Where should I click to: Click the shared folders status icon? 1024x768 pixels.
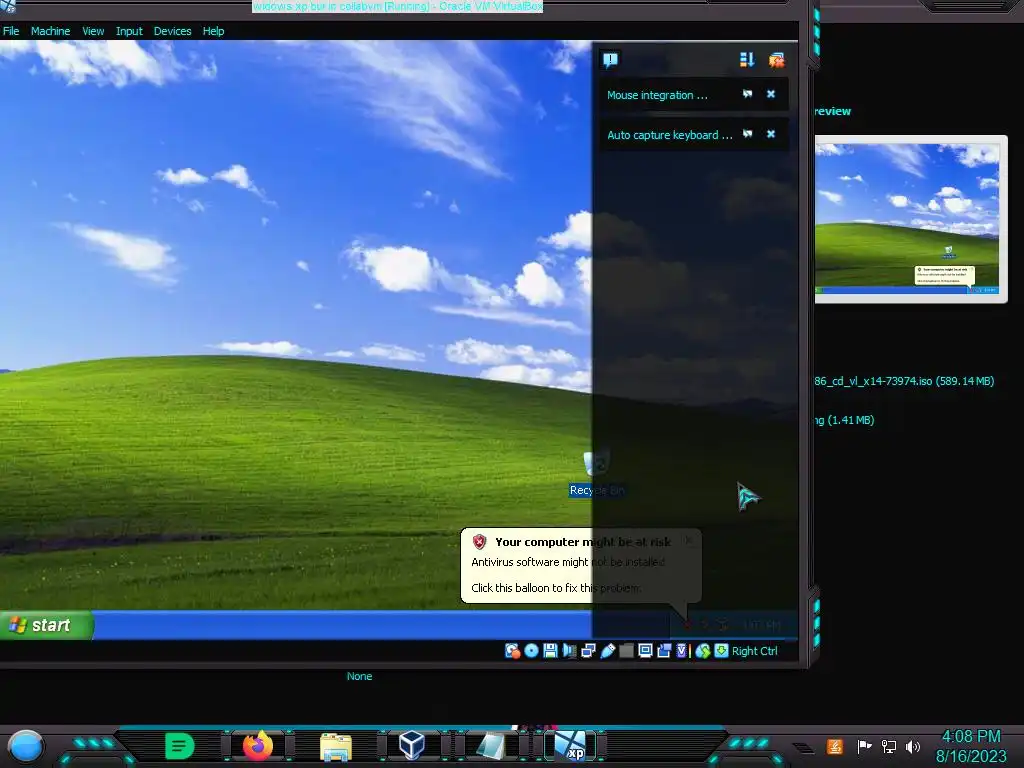tap(626, 650)
